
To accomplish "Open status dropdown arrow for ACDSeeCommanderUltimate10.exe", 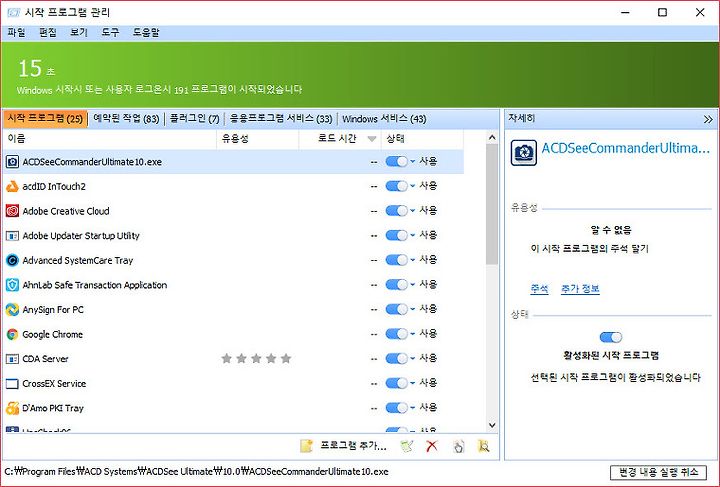I will 412,162.
